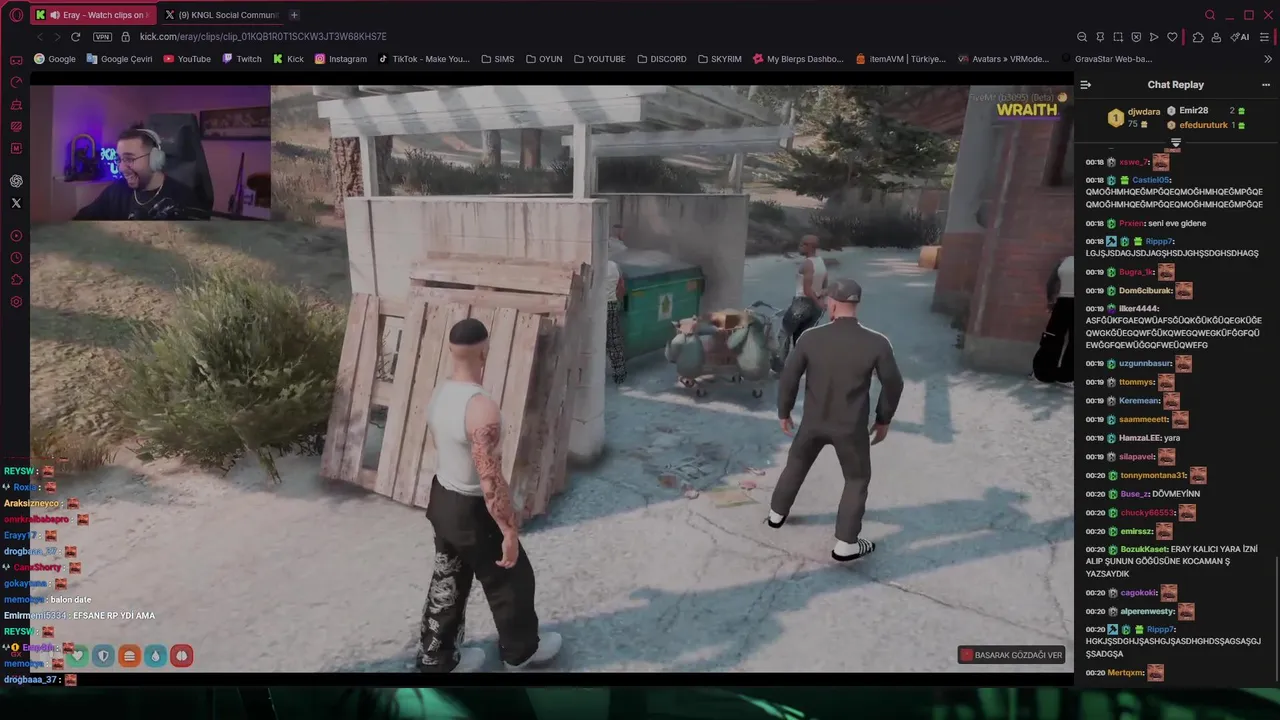Open efeduruturk in the gift leaderboard
Viewport: 1280px width, 720px height.
coord(1203,126)
